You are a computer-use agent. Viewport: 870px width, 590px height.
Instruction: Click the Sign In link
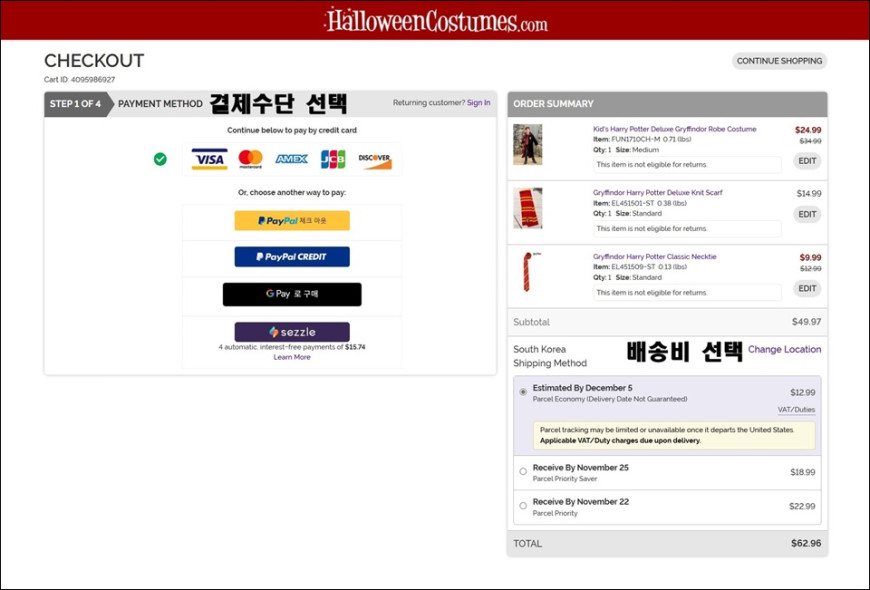pos(478,103)
